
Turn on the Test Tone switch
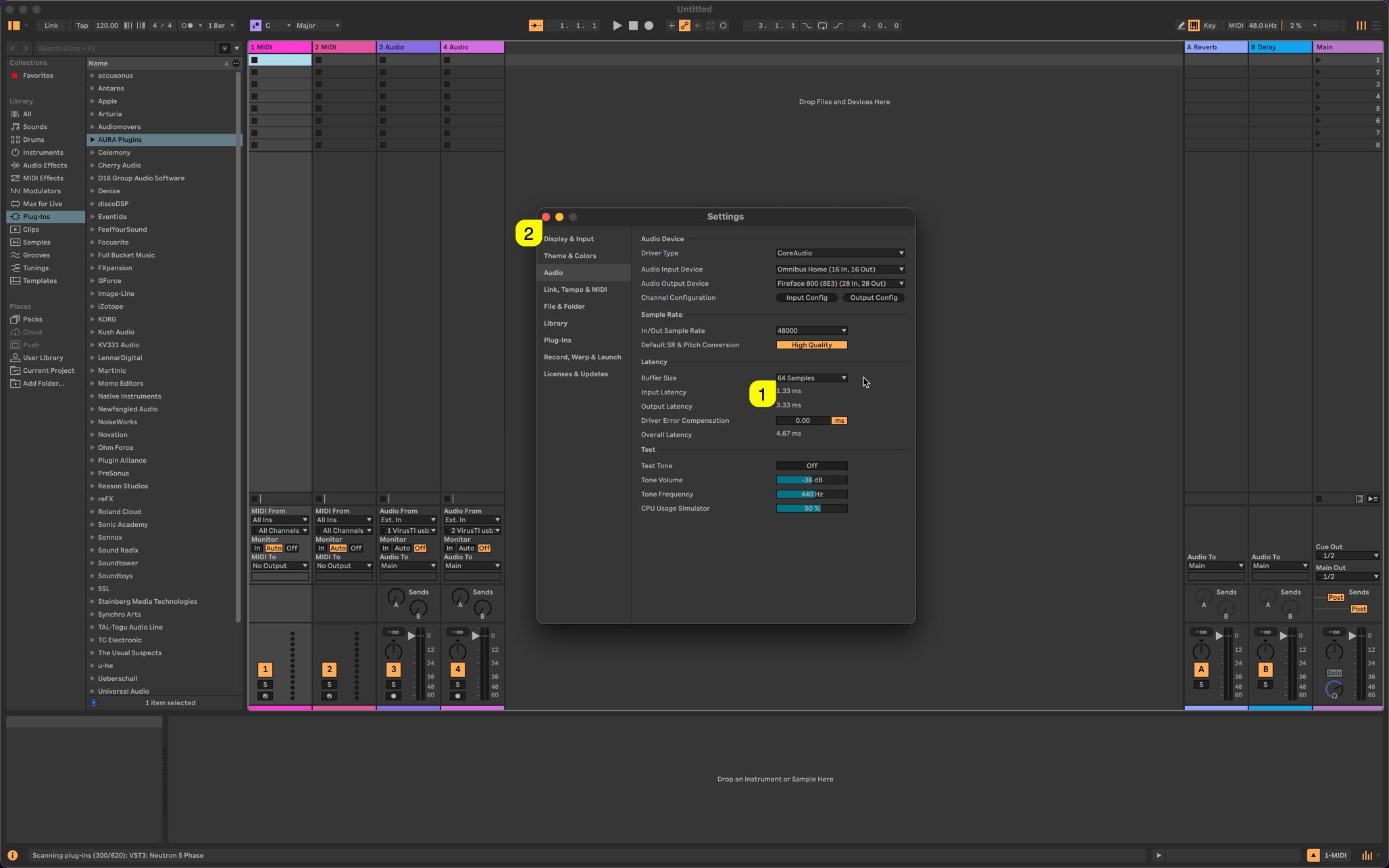pos(811,466)
